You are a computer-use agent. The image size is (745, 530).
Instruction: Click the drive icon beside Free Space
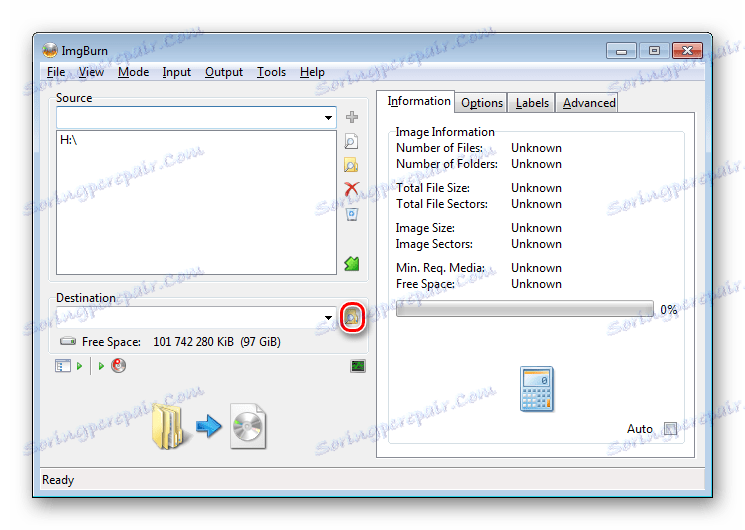click(x=68, y=341)
